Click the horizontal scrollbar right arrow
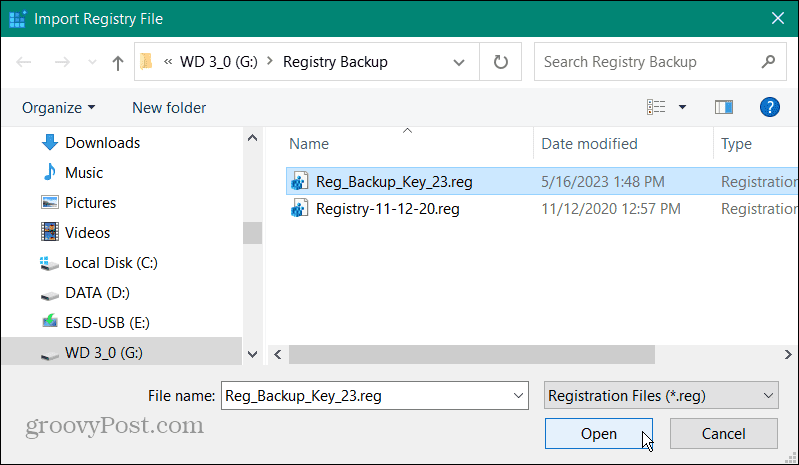The width and height of the screenshot is (799, 465). [x=788, y=354]
